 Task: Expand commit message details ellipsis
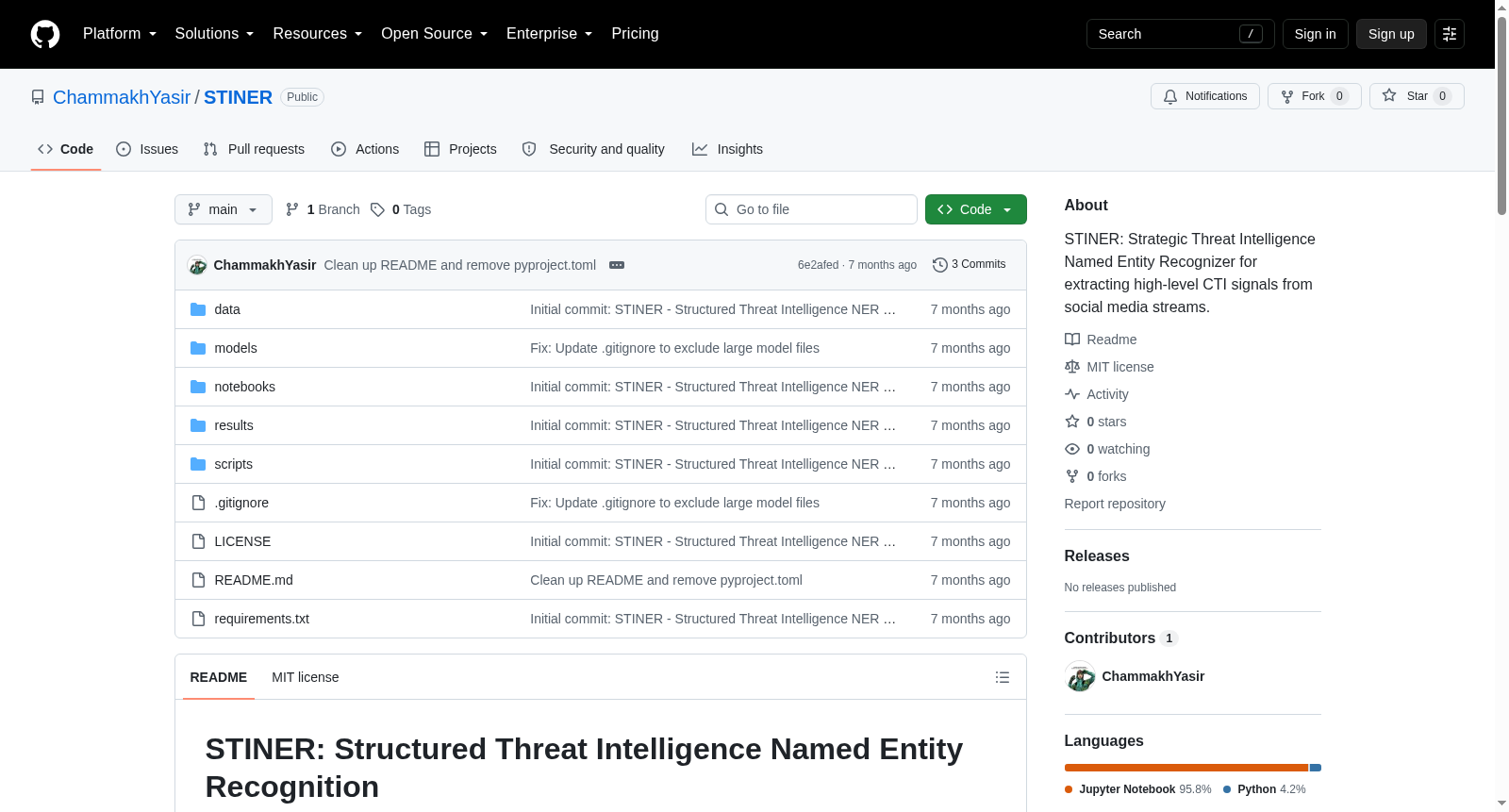(617, 265)
